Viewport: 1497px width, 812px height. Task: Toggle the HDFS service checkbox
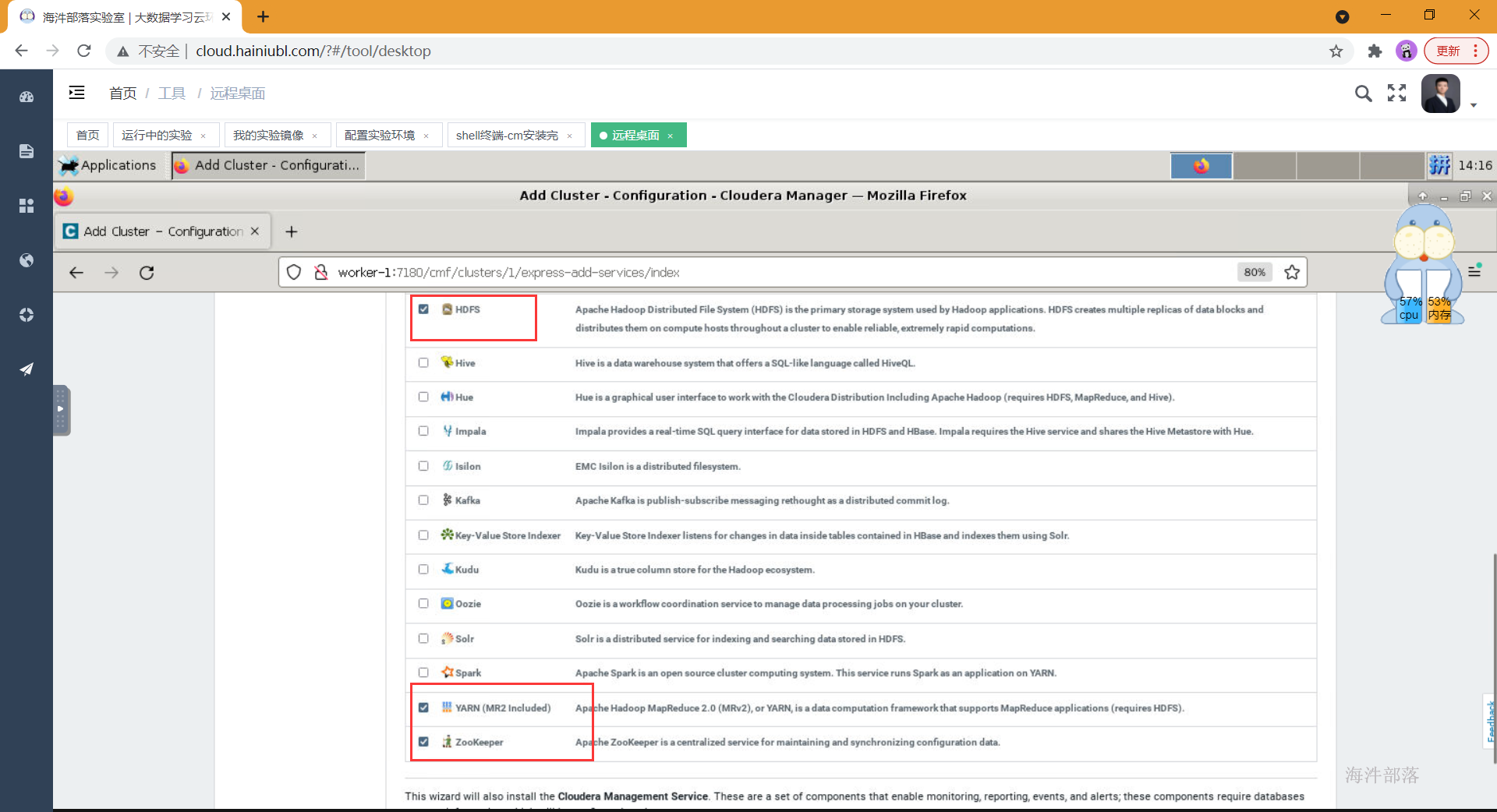(x=423, y=309)
